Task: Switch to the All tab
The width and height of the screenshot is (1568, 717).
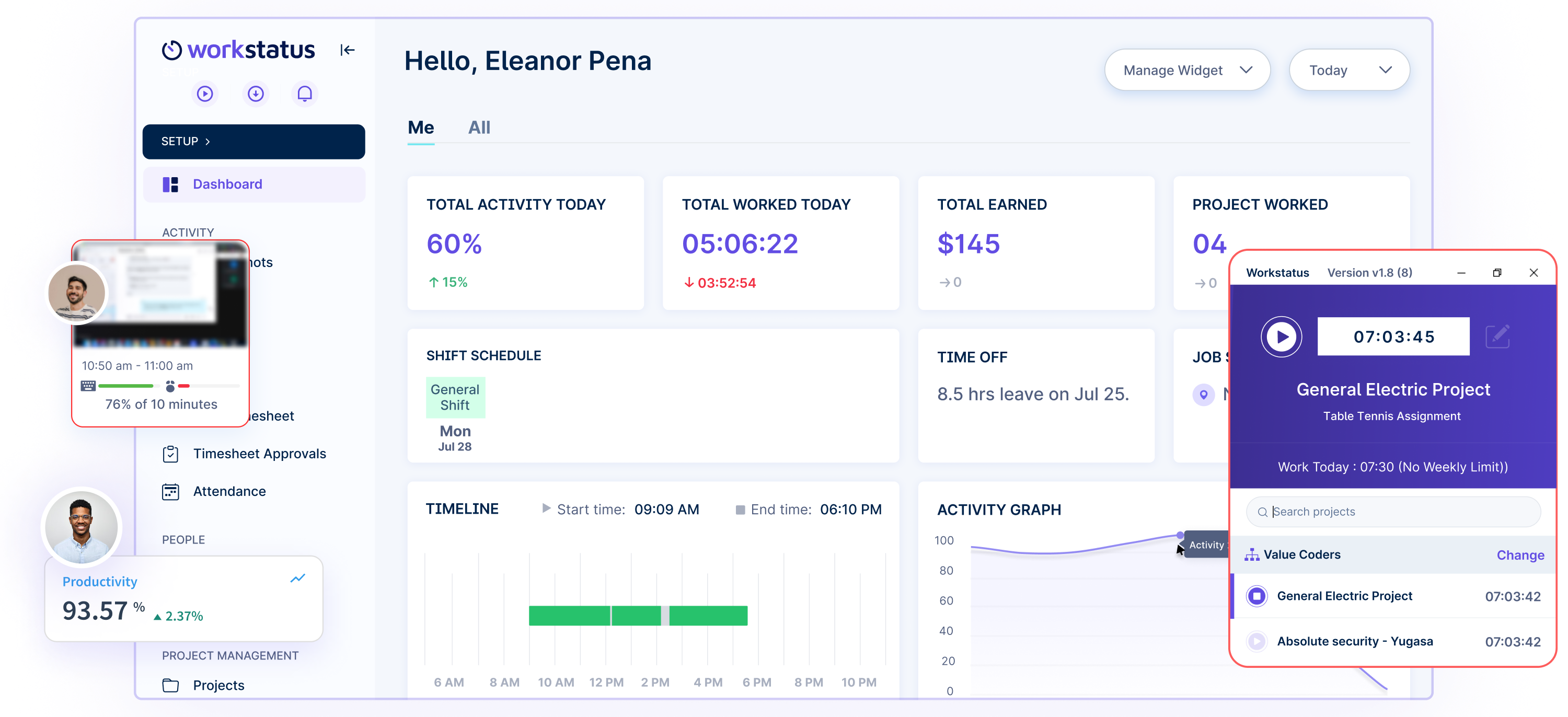Action: click(x=479, y=127)
